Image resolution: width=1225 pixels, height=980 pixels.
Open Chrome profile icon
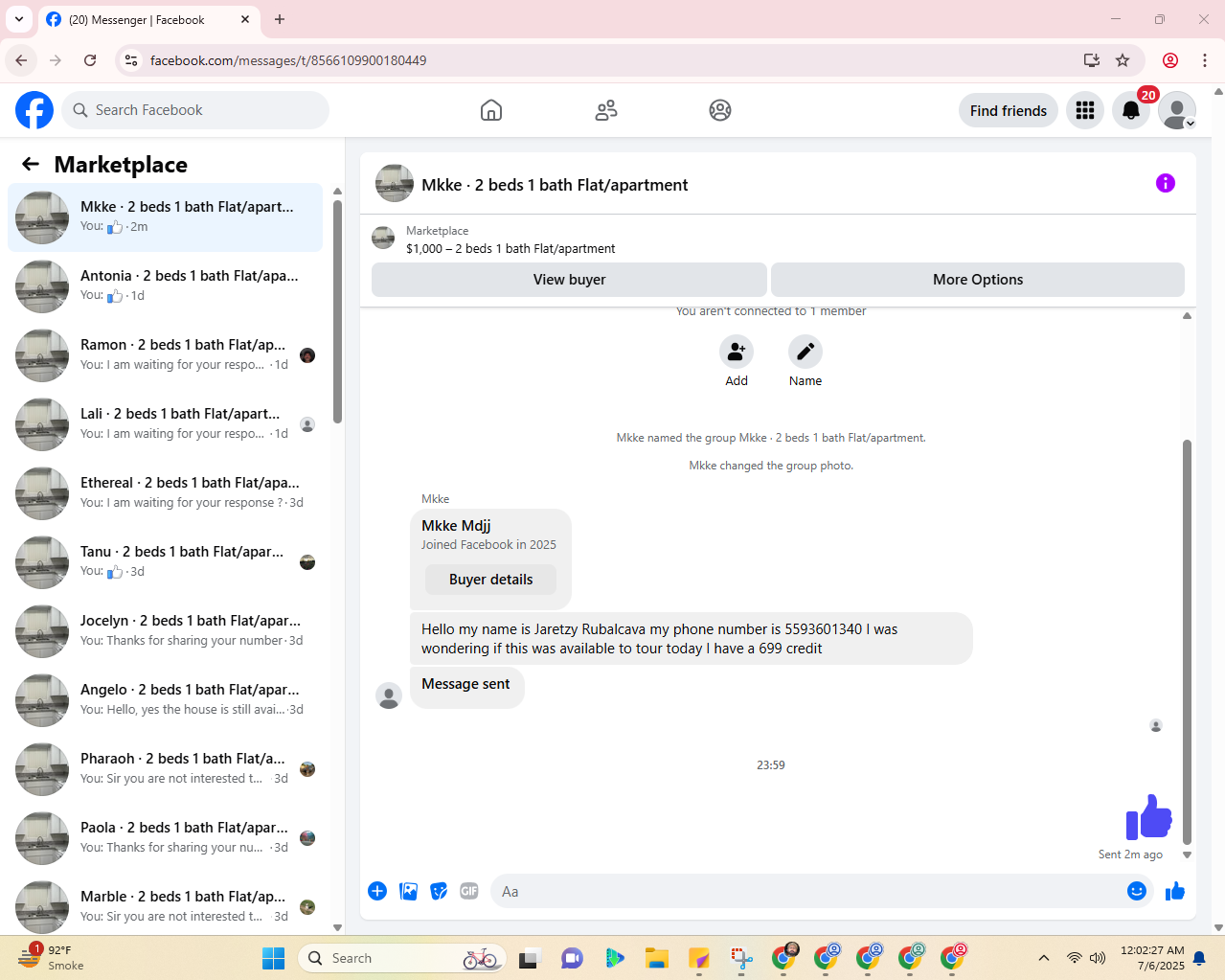1170,60
